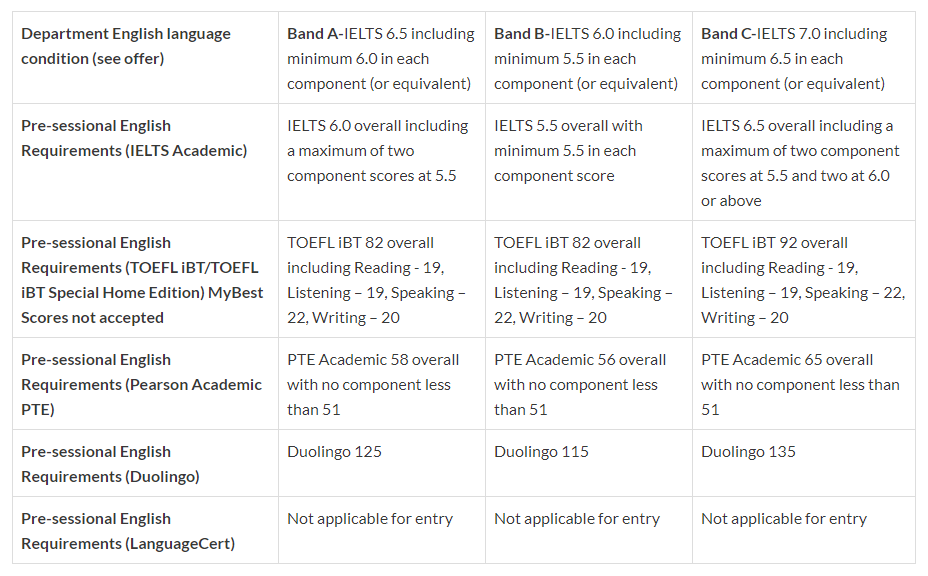Click the PTE Academic 65 overall cell
928x576 pixels.
tap(800, 384)
